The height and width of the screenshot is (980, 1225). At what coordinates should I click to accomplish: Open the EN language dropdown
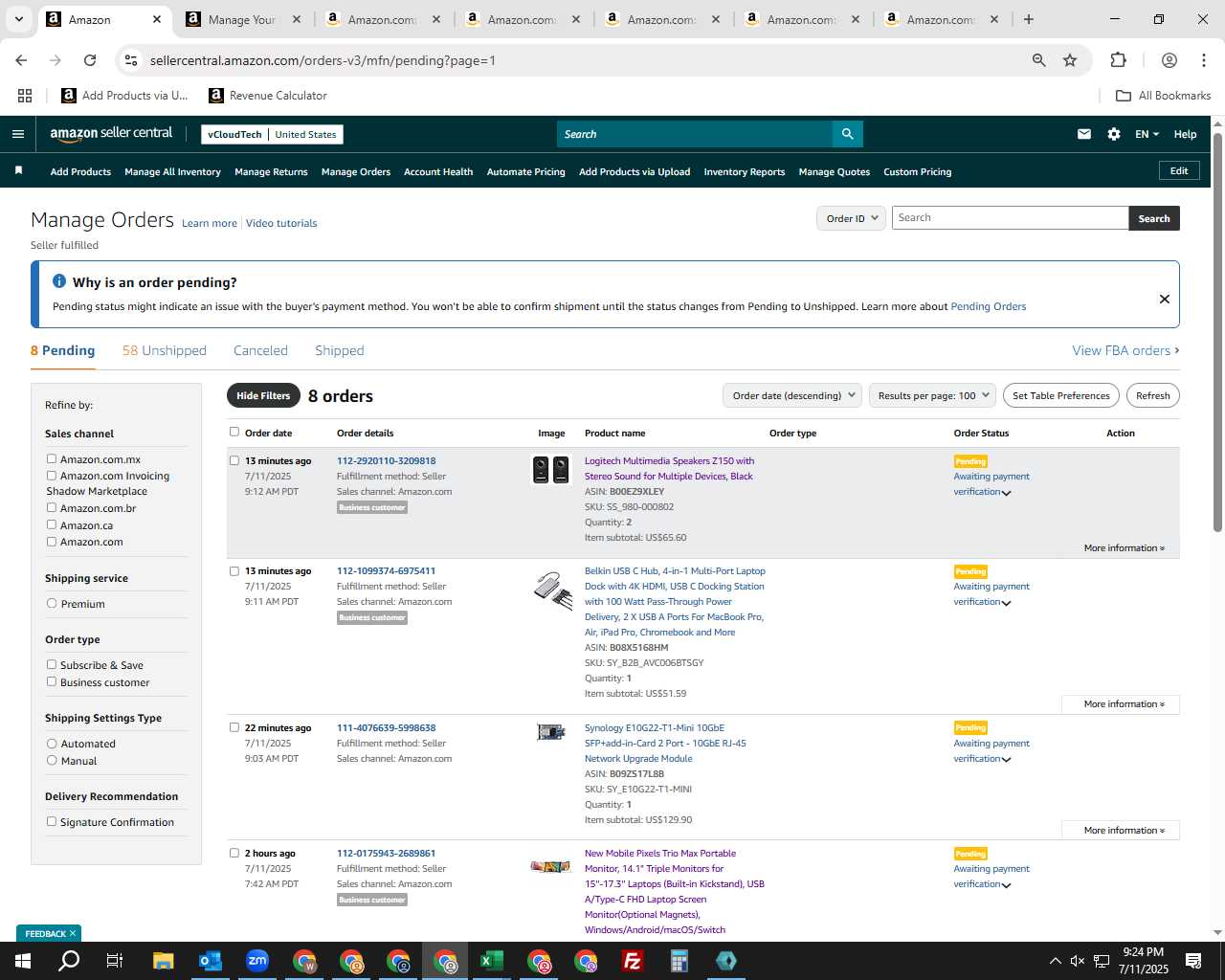1147,134
